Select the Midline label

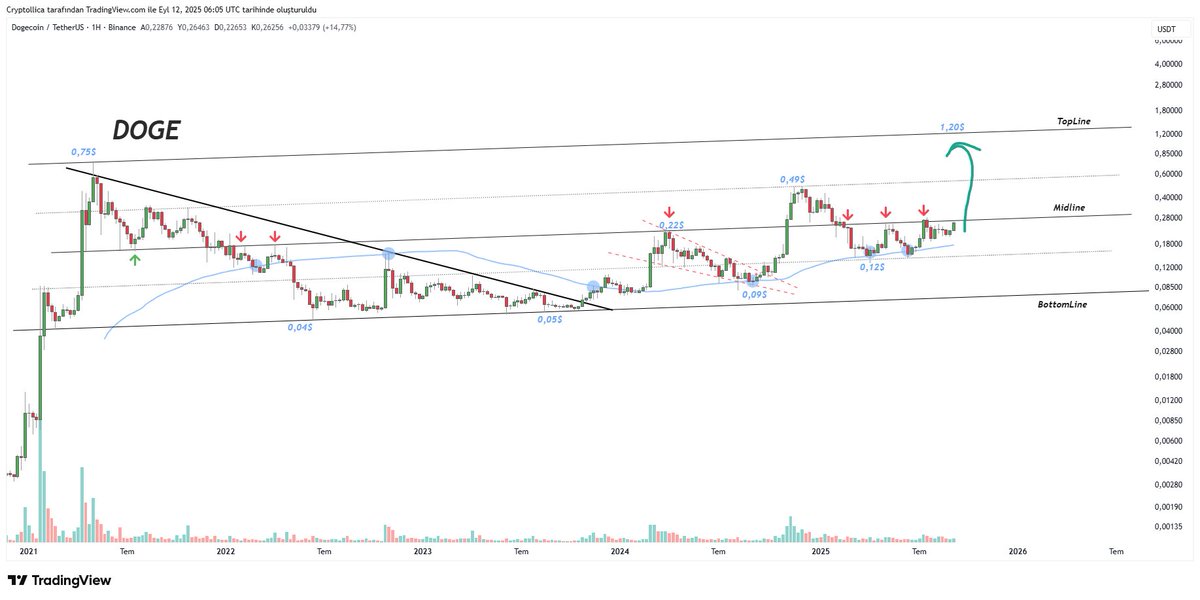(x=1069, y=207)
